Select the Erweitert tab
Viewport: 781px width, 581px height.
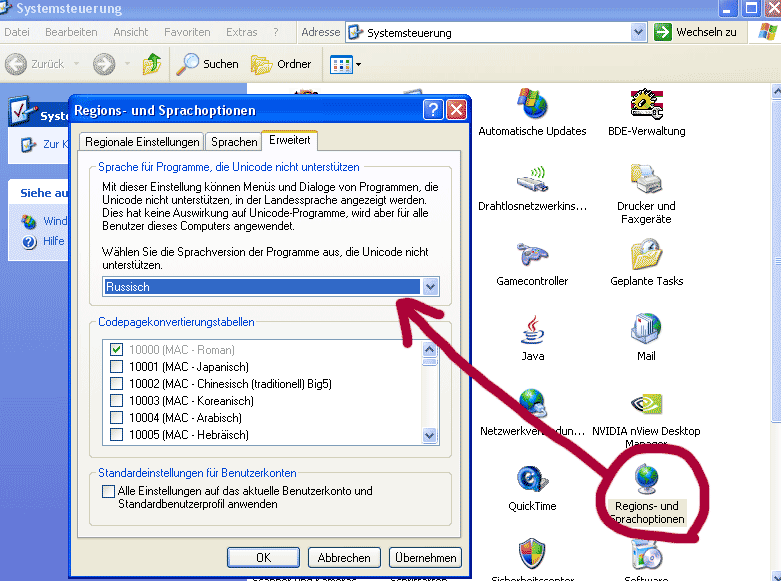[x=290, y=141]
